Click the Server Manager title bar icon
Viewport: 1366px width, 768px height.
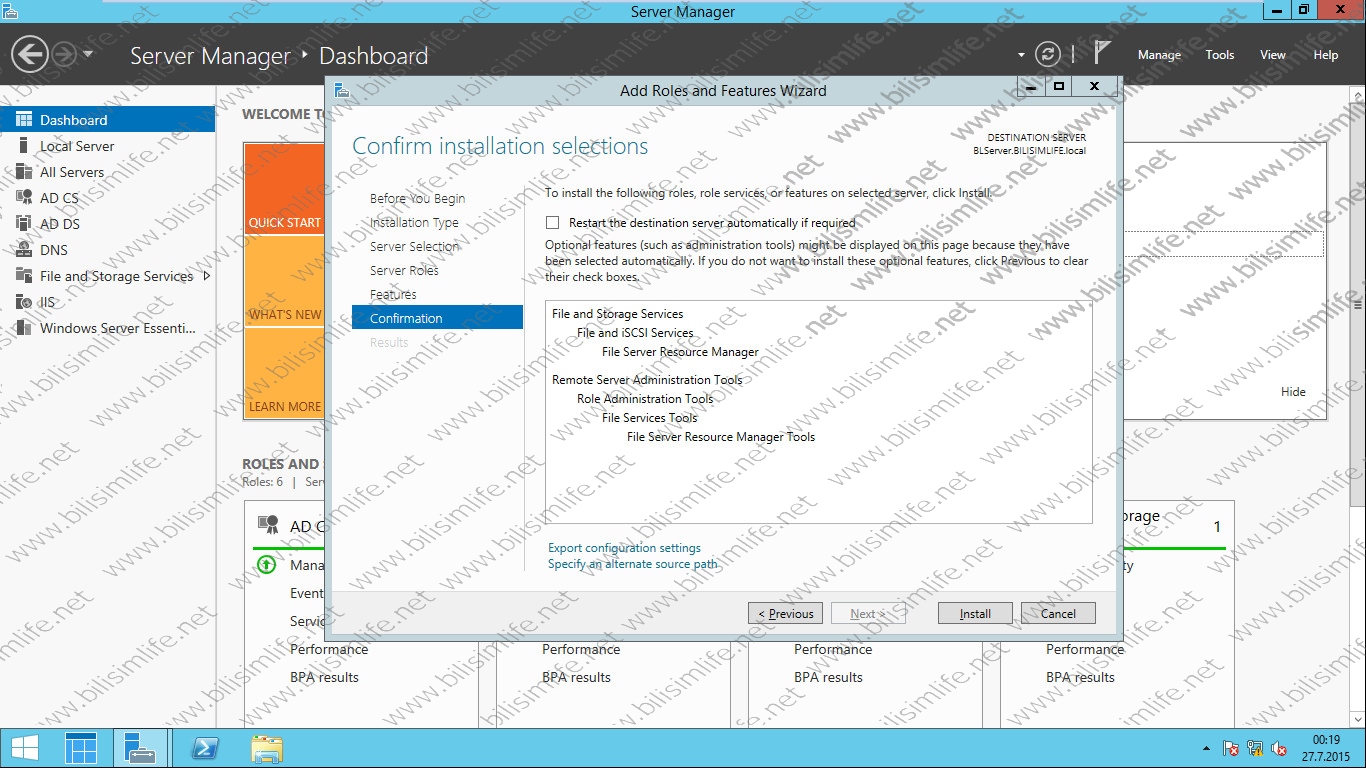(x=10, y=11)
